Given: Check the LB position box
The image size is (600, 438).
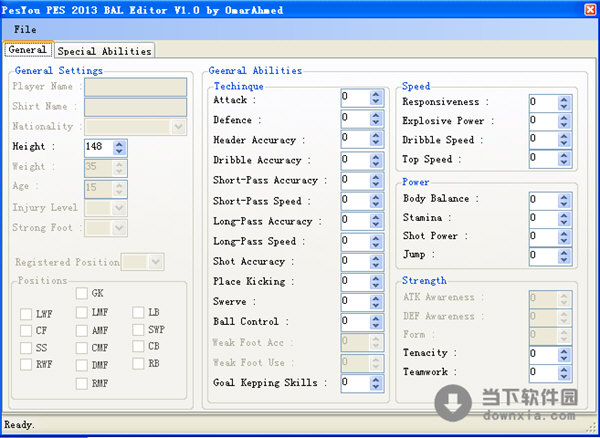Looking at the screenshot, I should pyautogui.click(x=138, y=312).
